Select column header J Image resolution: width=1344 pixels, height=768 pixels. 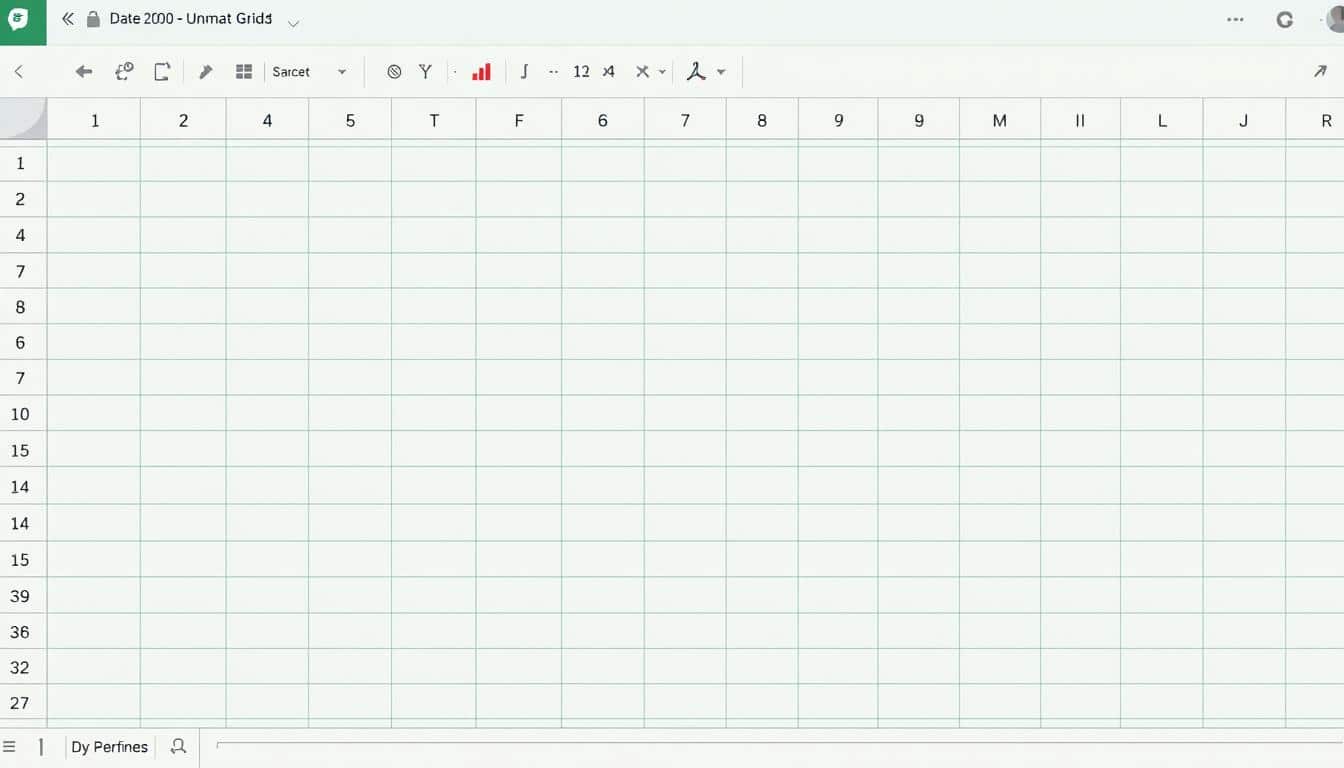click(1244, 120)
